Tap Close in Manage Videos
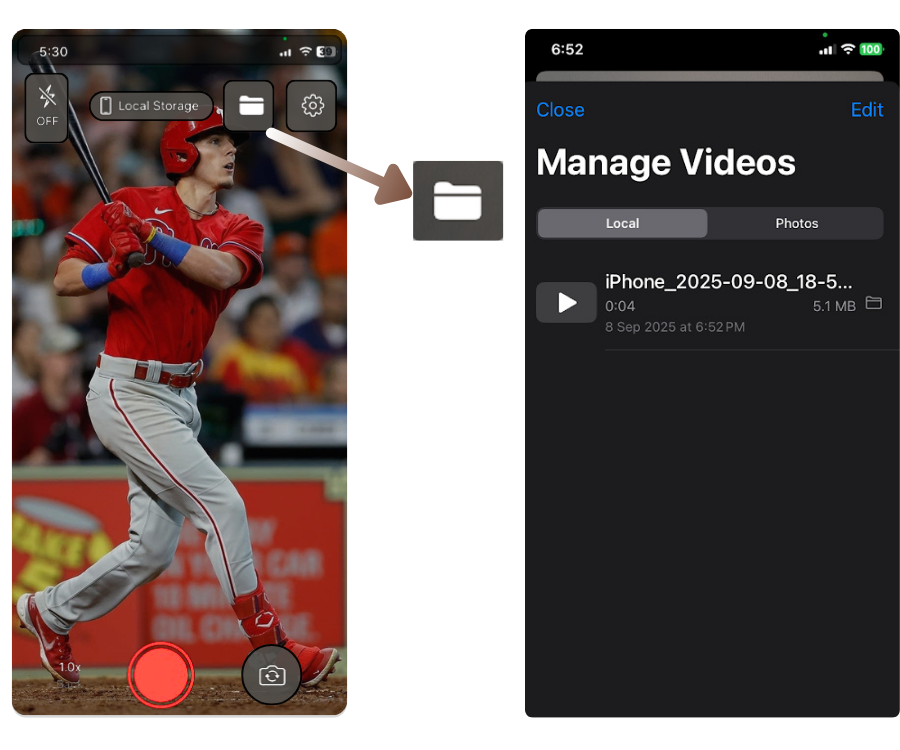Screen dimensions: 900x750 pos(560,110)
